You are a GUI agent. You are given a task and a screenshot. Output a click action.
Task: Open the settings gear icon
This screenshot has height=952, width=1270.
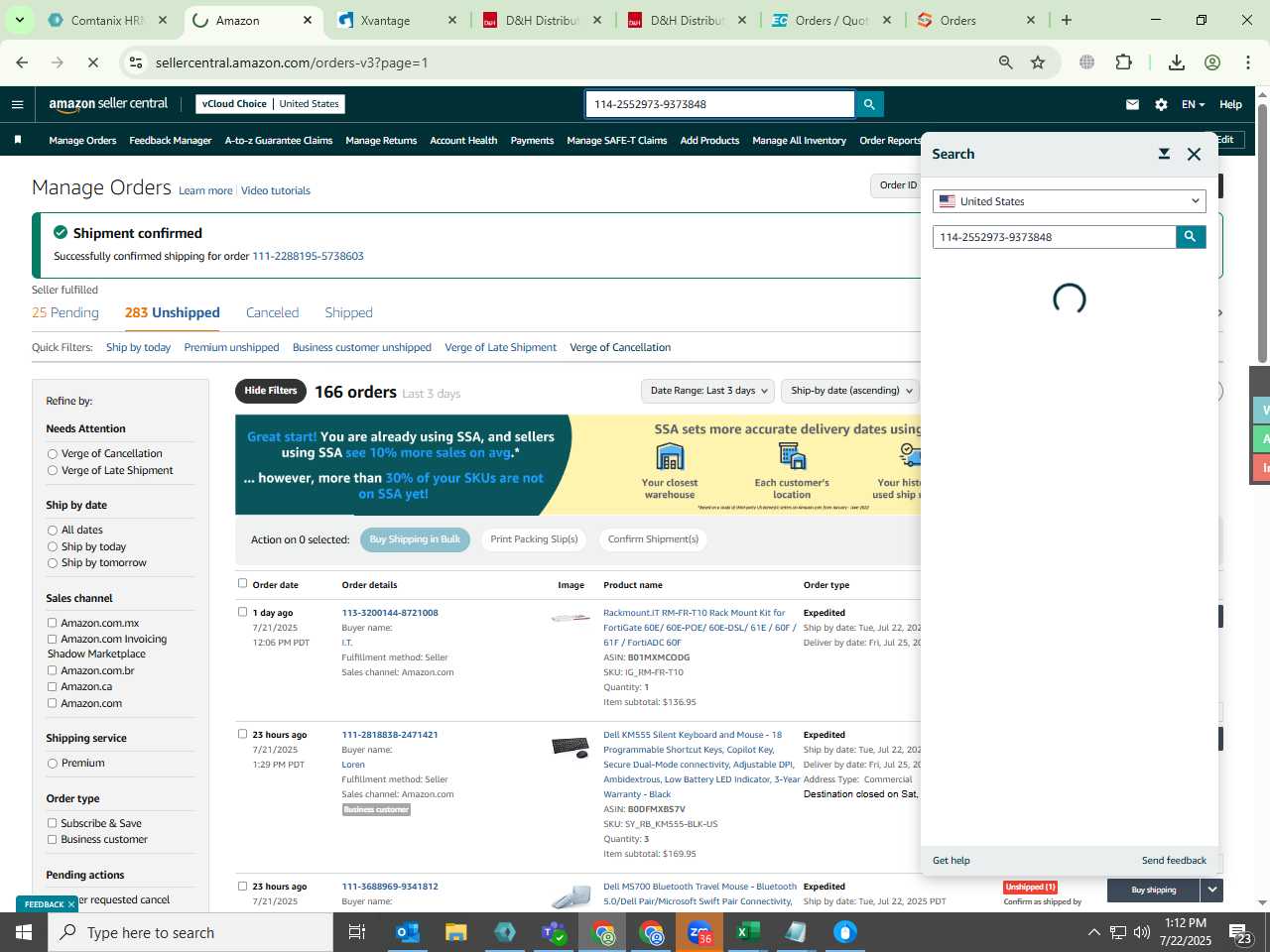tap(1161, 104)
